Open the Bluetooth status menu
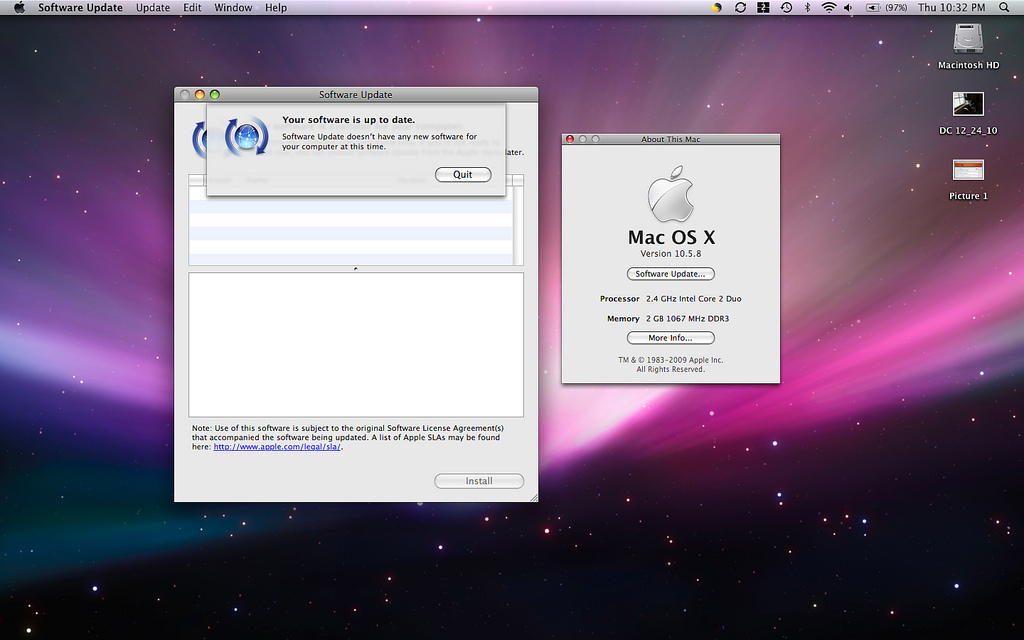1024x640 pixels. coord(807,8)
